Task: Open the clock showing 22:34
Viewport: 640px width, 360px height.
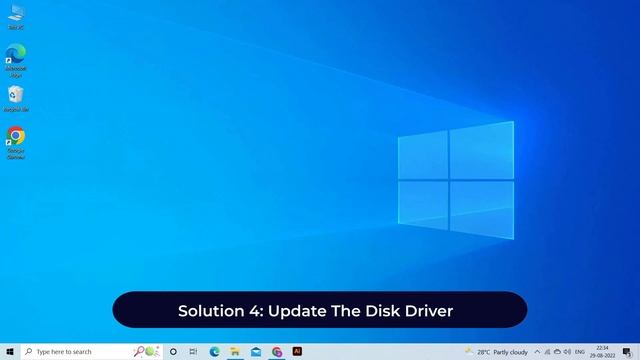Action: [602, 352]
